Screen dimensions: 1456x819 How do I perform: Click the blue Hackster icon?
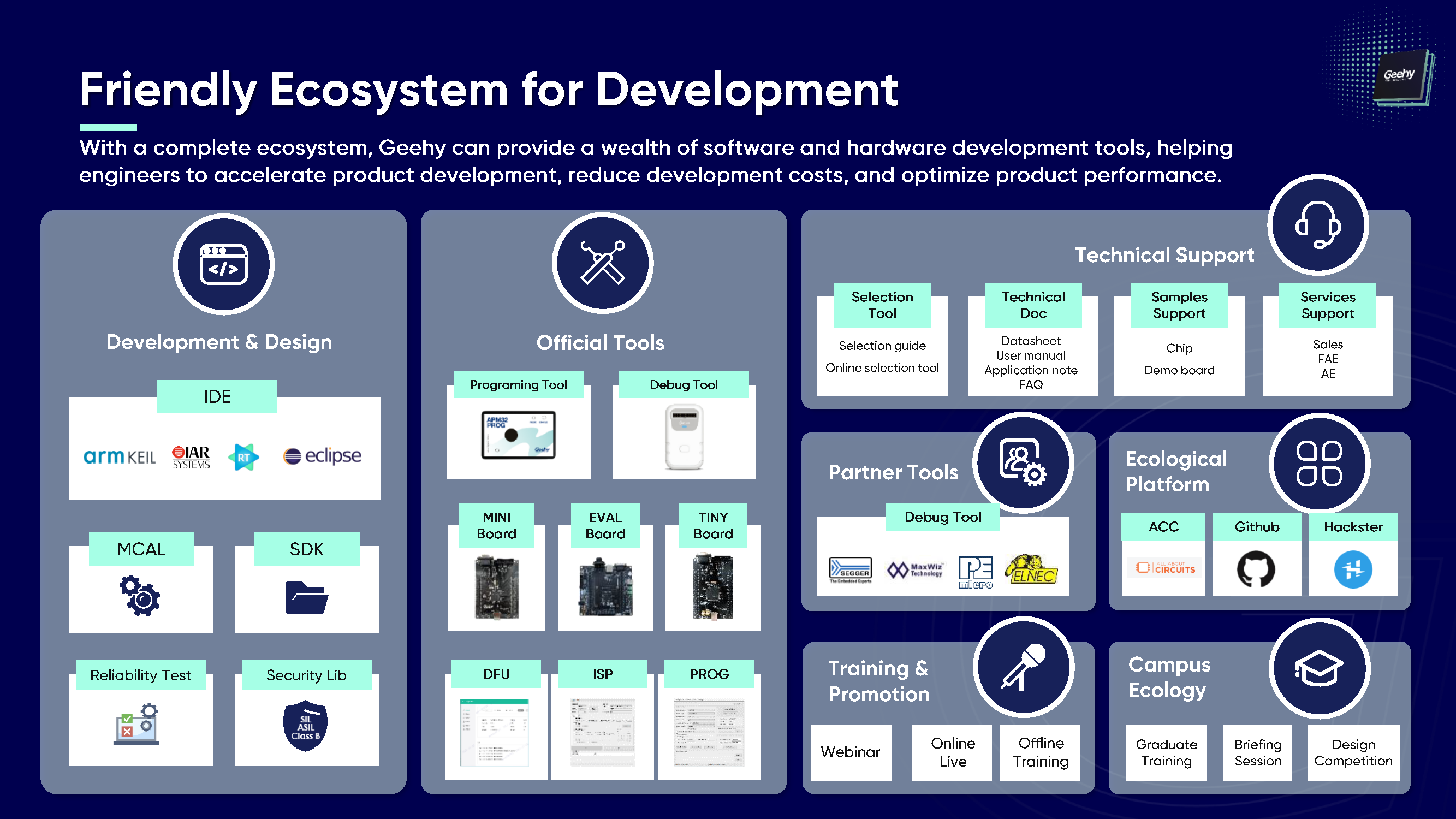[x=1353, y=569]
